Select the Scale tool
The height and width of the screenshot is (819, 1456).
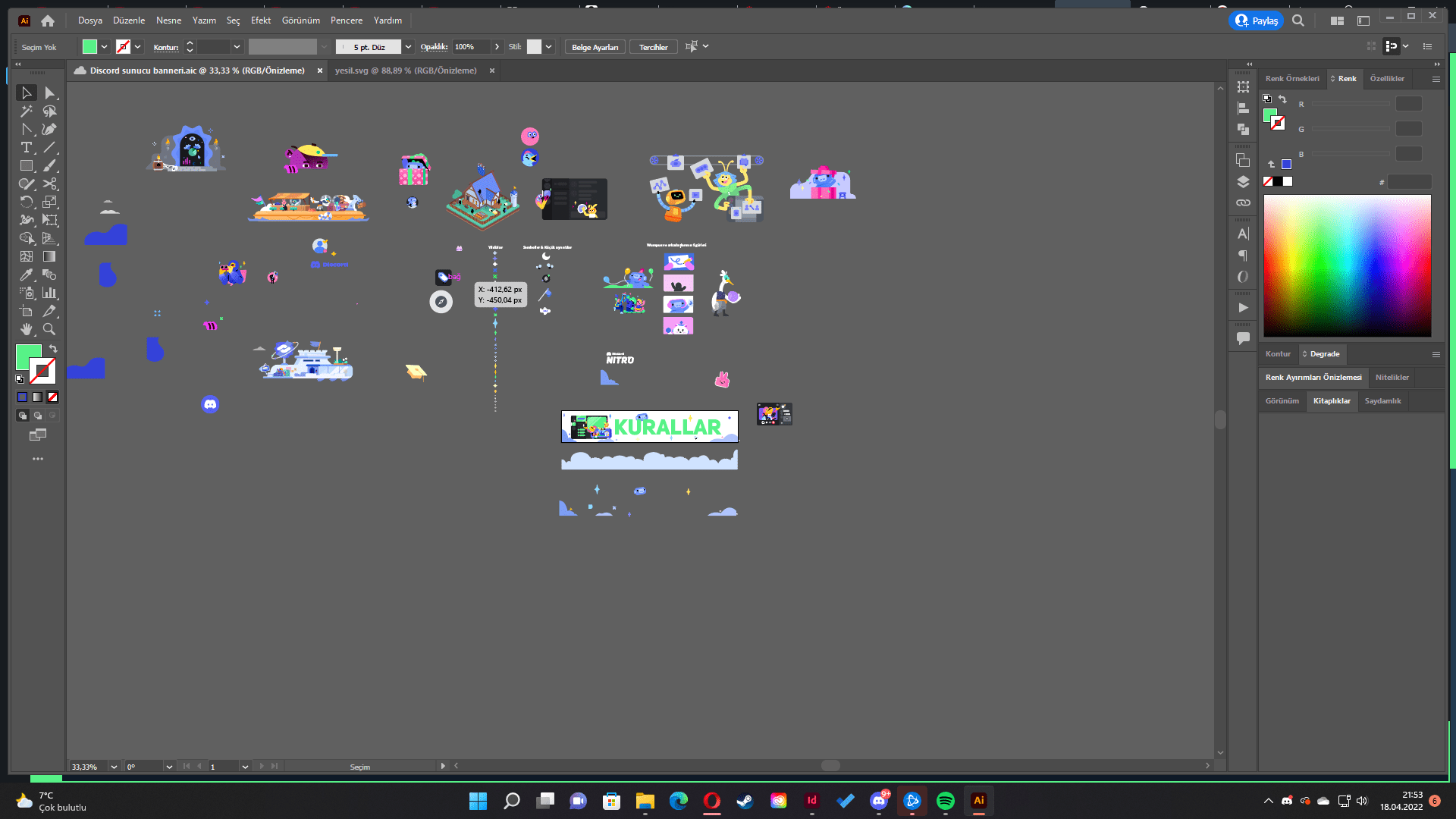pyautogui.click(x=50, y=202)
